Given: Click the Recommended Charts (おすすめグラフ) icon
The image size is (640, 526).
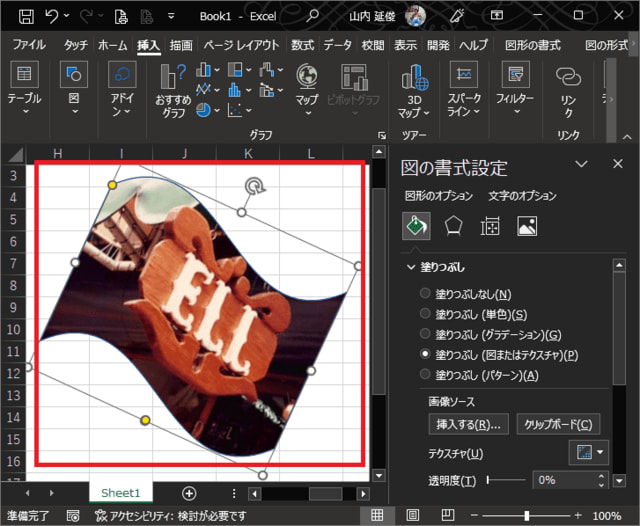Looking at the screenshot, I should click(172, 86).
